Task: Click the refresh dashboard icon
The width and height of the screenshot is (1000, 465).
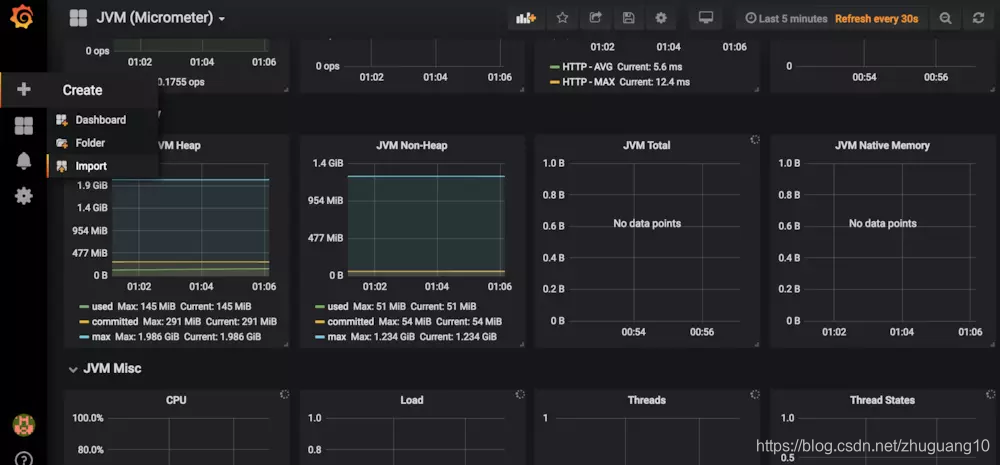Action: [978, 18]
